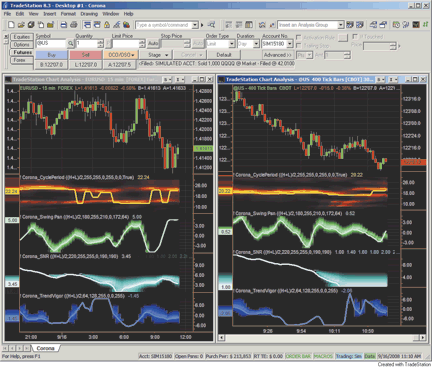Click inside the Quantity input field
Screen dimensions: 432x367
(x=86, y=44)
